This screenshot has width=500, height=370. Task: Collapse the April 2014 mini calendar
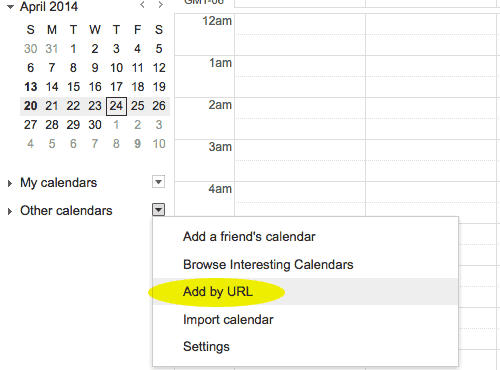(x=10, y=7)
